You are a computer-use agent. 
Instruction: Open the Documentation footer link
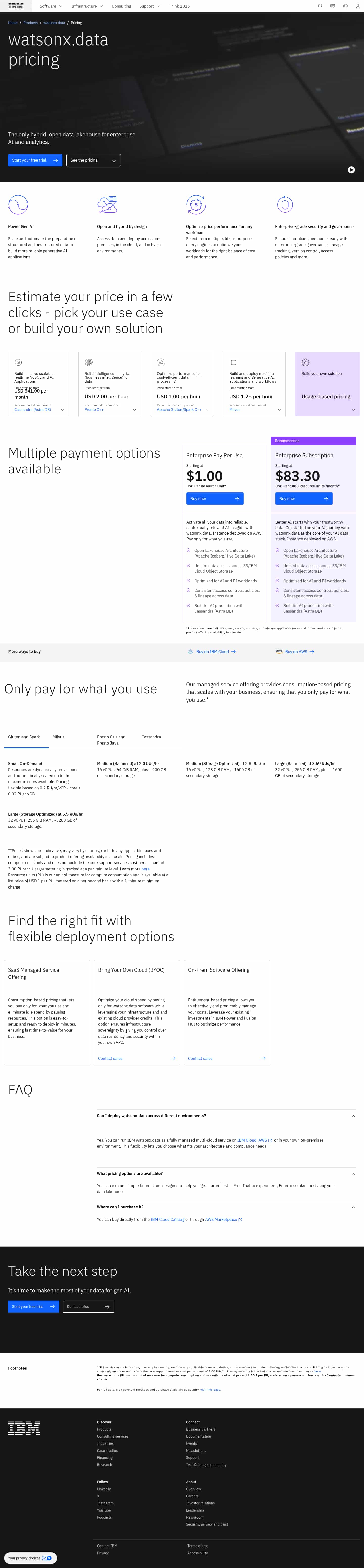coord(199,1436)
